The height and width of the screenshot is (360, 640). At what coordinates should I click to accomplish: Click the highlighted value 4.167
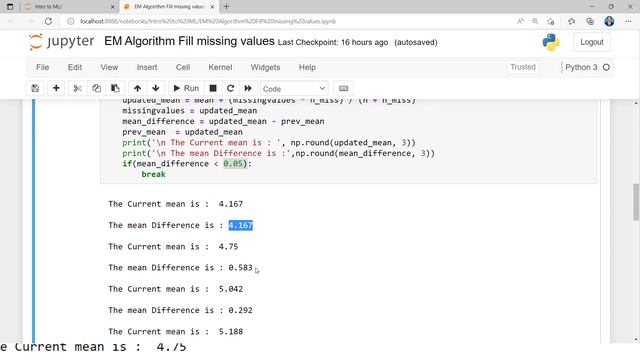pyautogui.click(x=240, y=225)
